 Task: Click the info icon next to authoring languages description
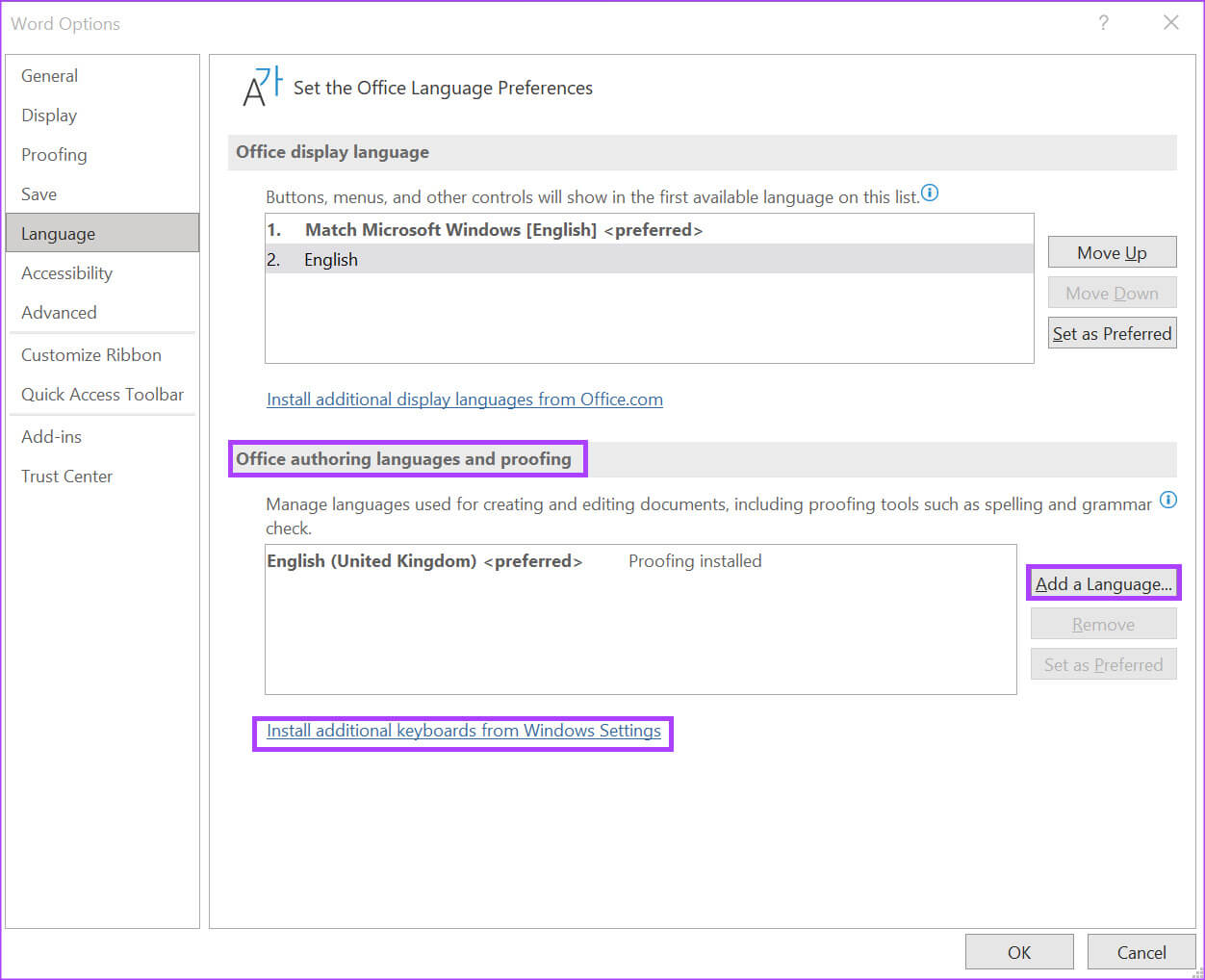pyautogui.click(x=1167, y=500)
